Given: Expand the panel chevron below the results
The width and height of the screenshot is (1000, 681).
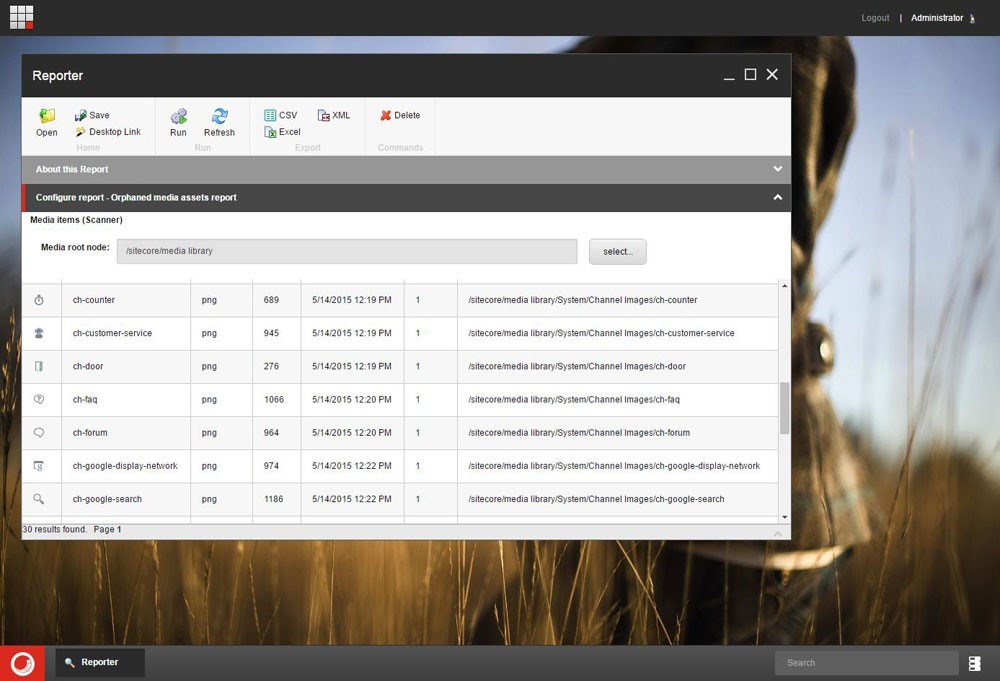Looking at the screenshot, I should (x=777, y=534).
